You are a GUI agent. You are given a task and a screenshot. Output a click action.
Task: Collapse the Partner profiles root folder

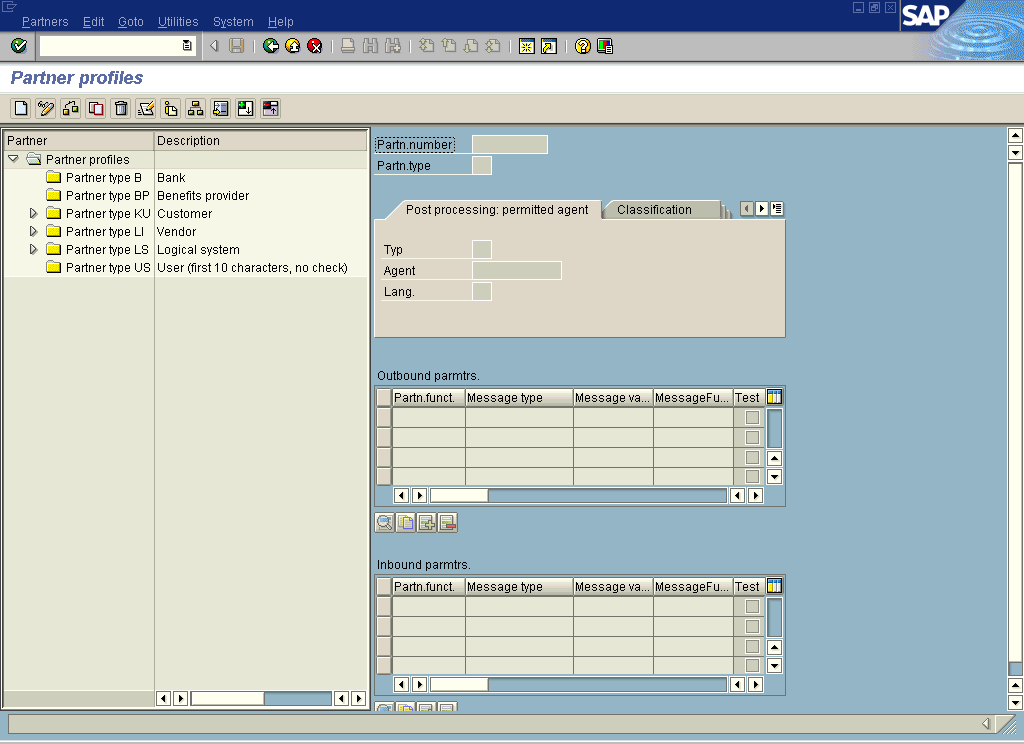click(x=12, y=158)
